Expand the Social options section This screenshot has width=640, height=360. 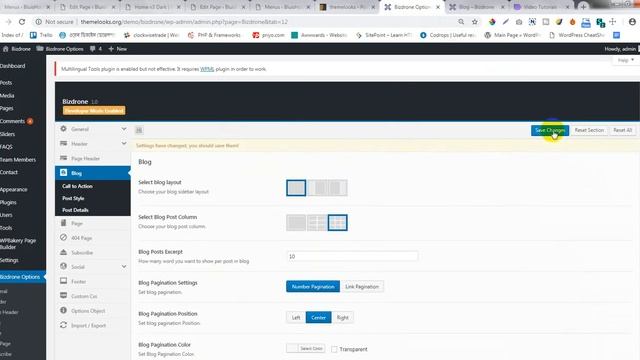[124, 267]
